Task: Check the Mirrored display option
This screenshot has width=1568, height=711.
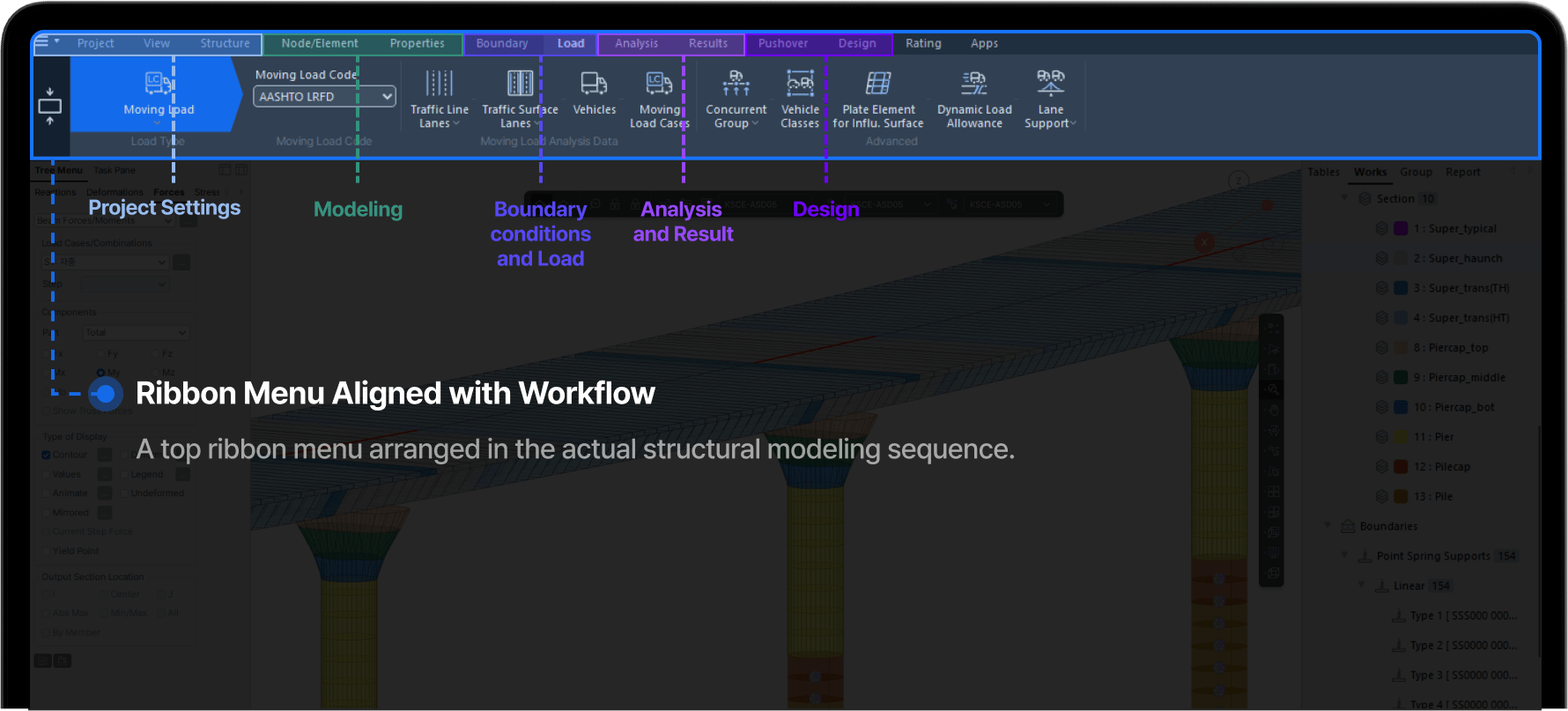Action: pos(47,513)
